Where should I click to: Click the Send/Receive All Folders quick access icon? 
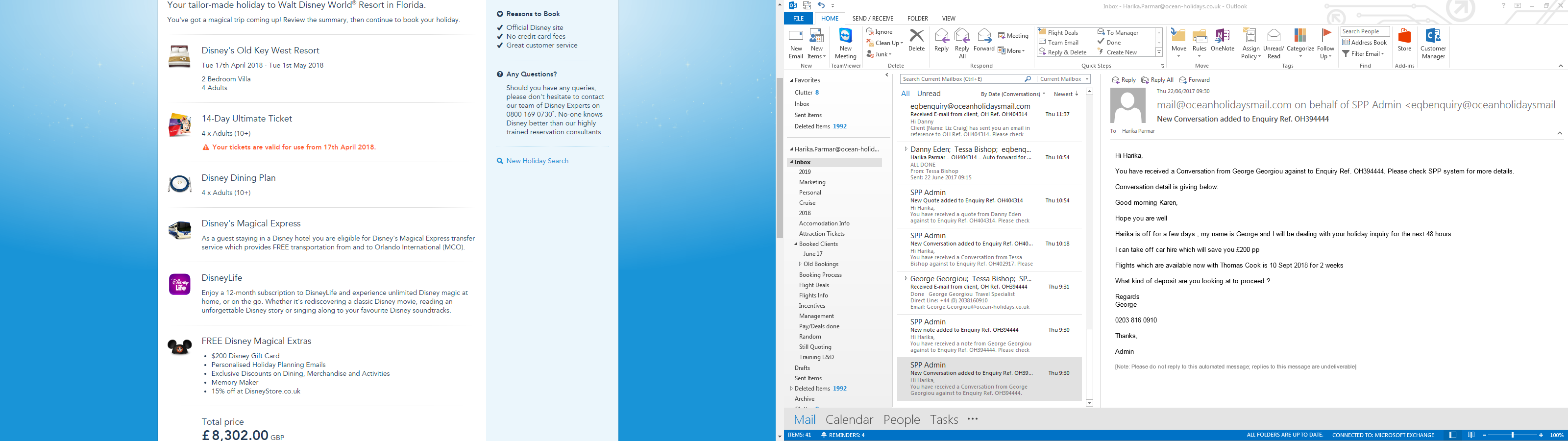[807, 5]
